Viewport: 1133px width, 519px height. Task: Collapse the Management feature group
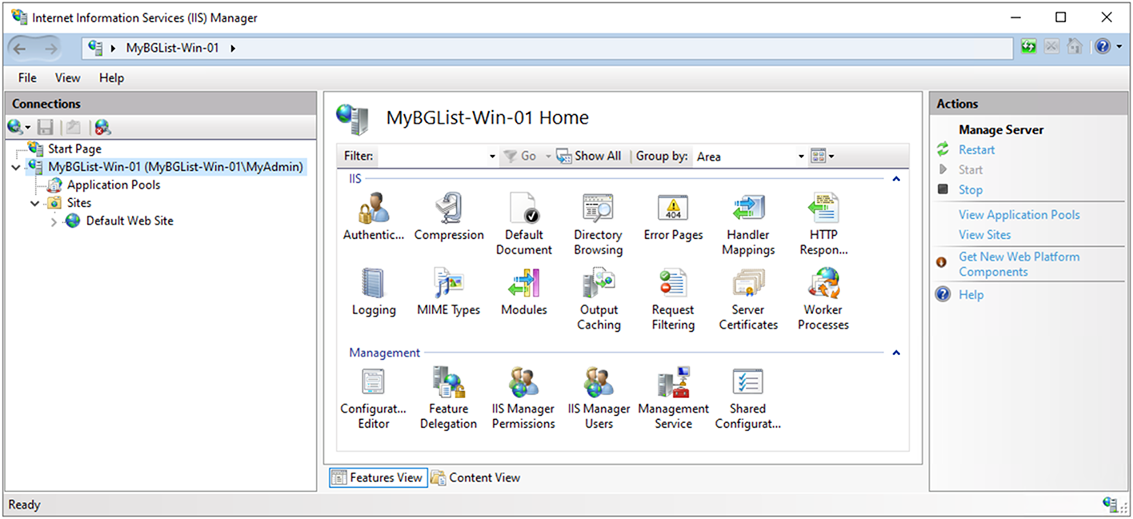coord(896,353)
